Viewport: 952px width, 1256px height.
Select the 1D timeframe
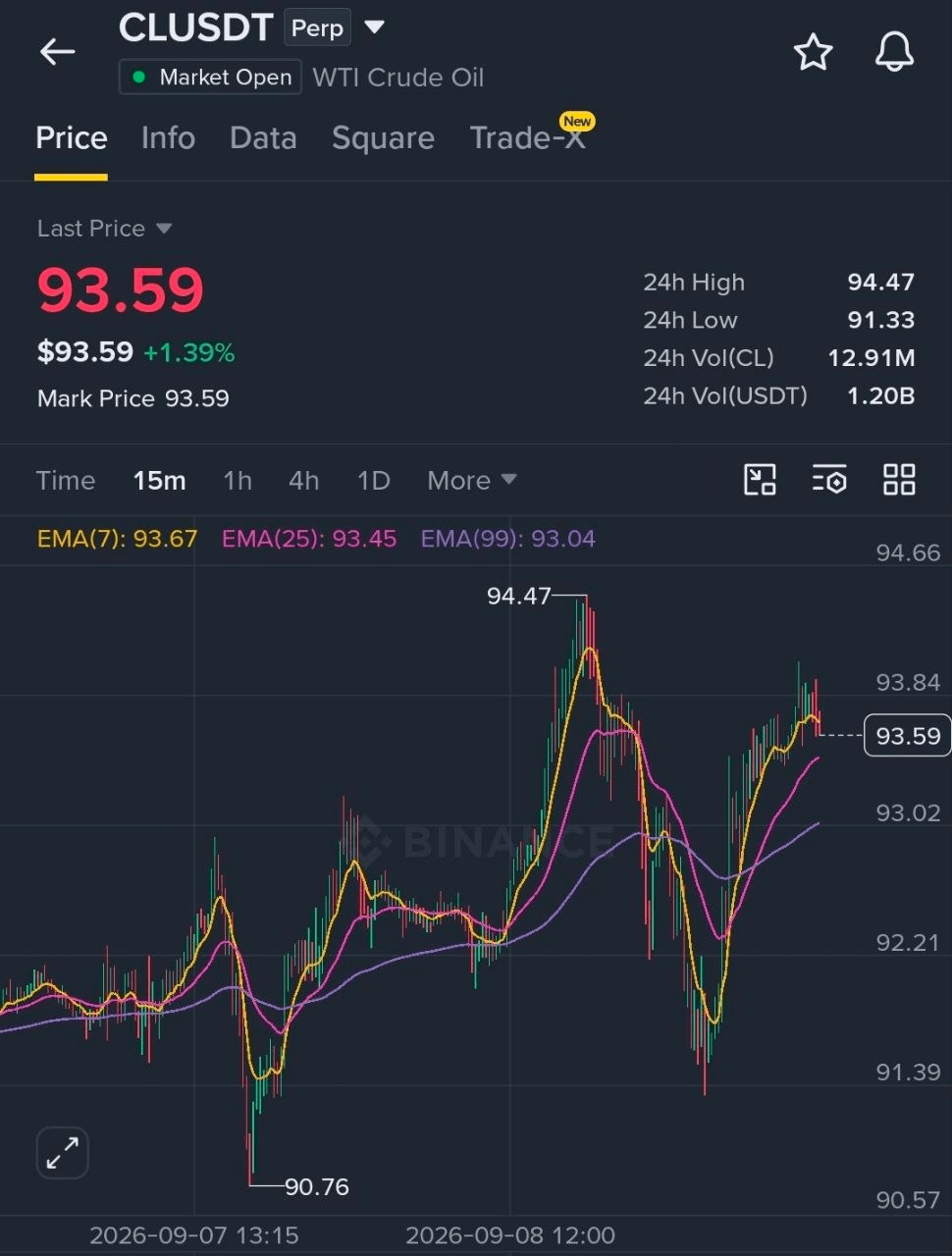(374, 480)
